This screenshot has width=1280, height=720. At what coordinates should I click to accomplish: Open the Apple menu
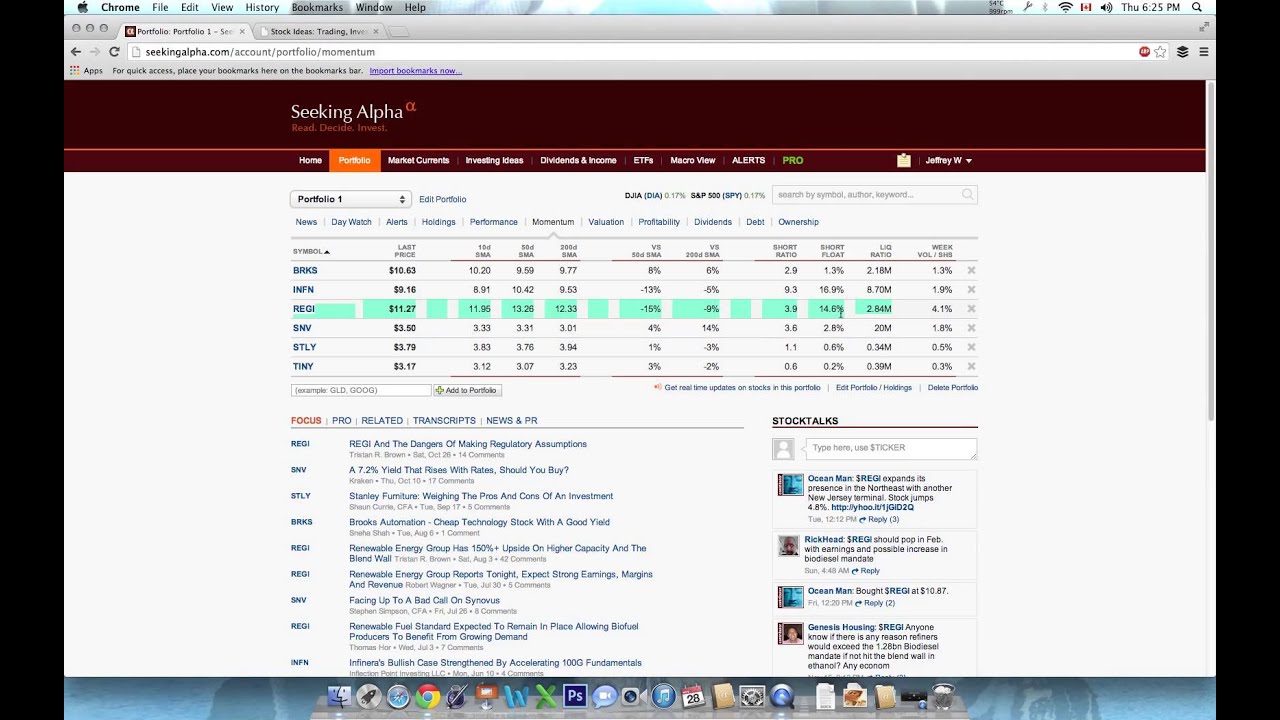82,7
